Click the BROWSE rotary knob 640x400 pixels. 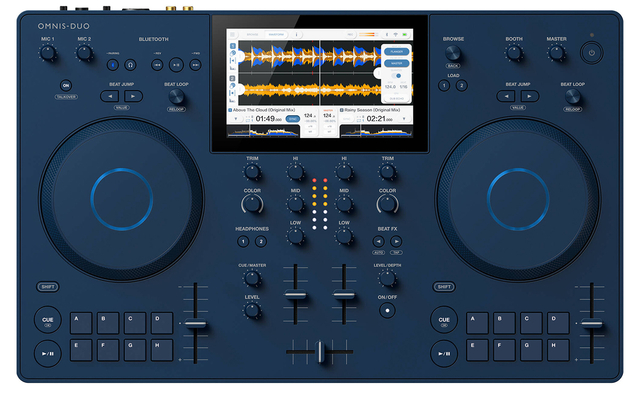pos(453,53)
